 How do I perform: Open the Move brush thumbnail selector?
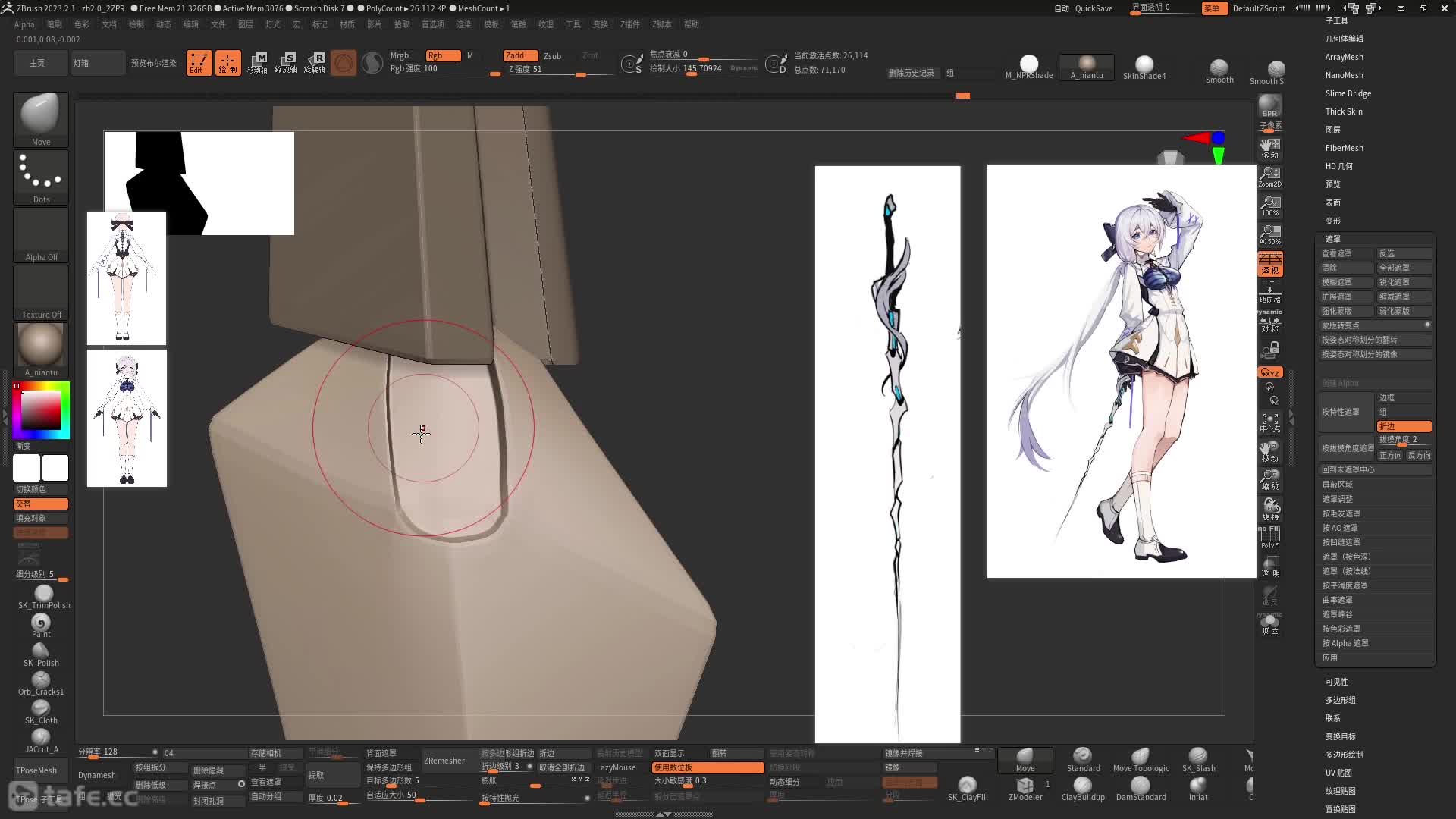(41, 119)
